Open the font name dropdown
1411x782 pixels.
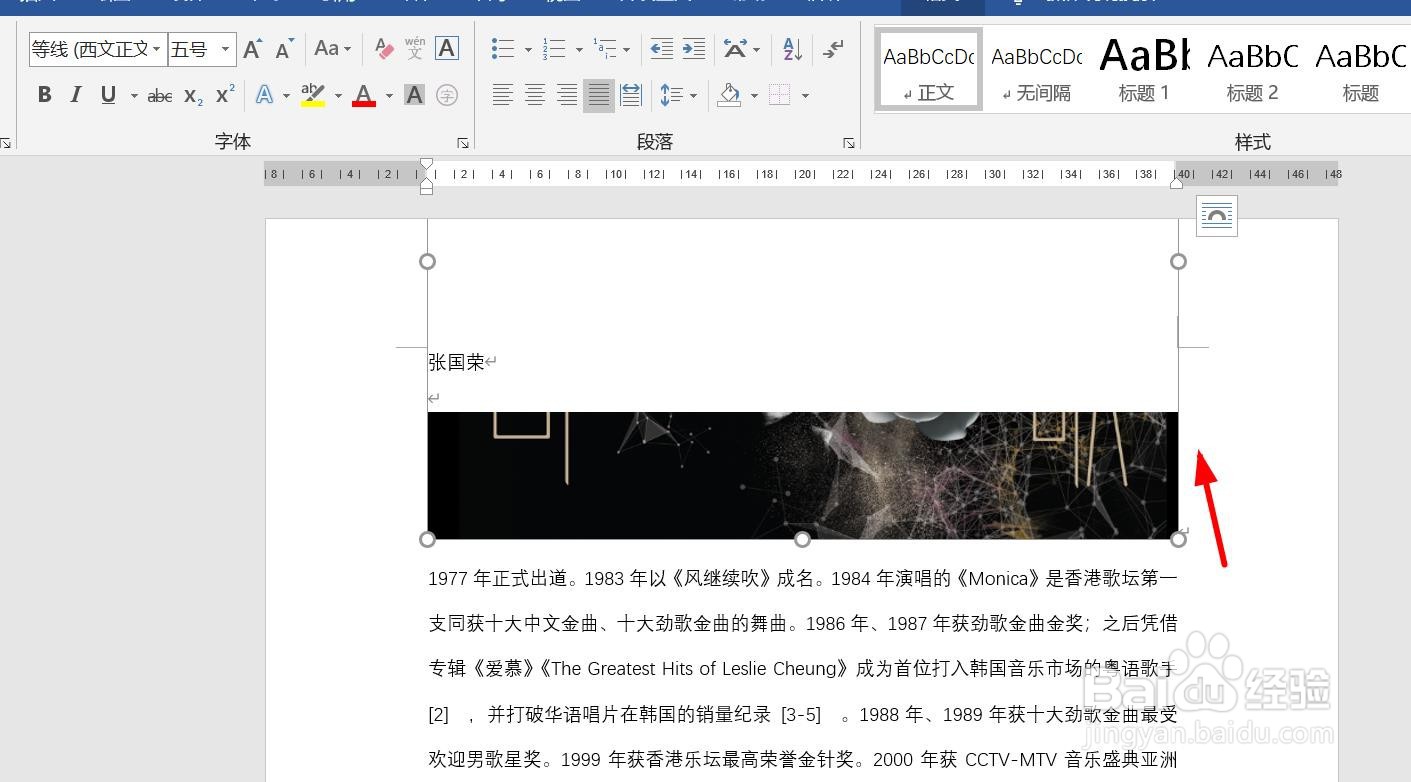[157, 48]
